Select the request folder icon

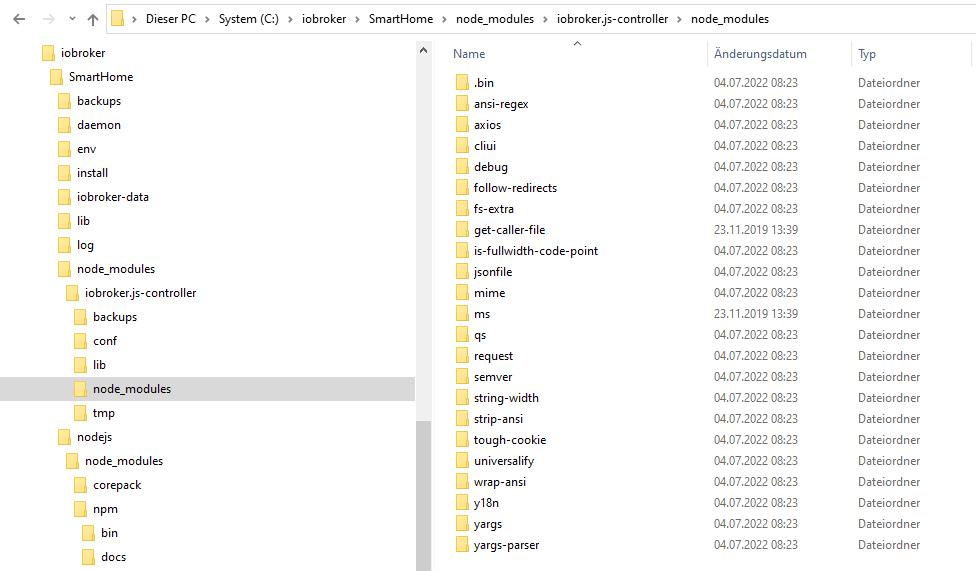(x=462, y=356)
